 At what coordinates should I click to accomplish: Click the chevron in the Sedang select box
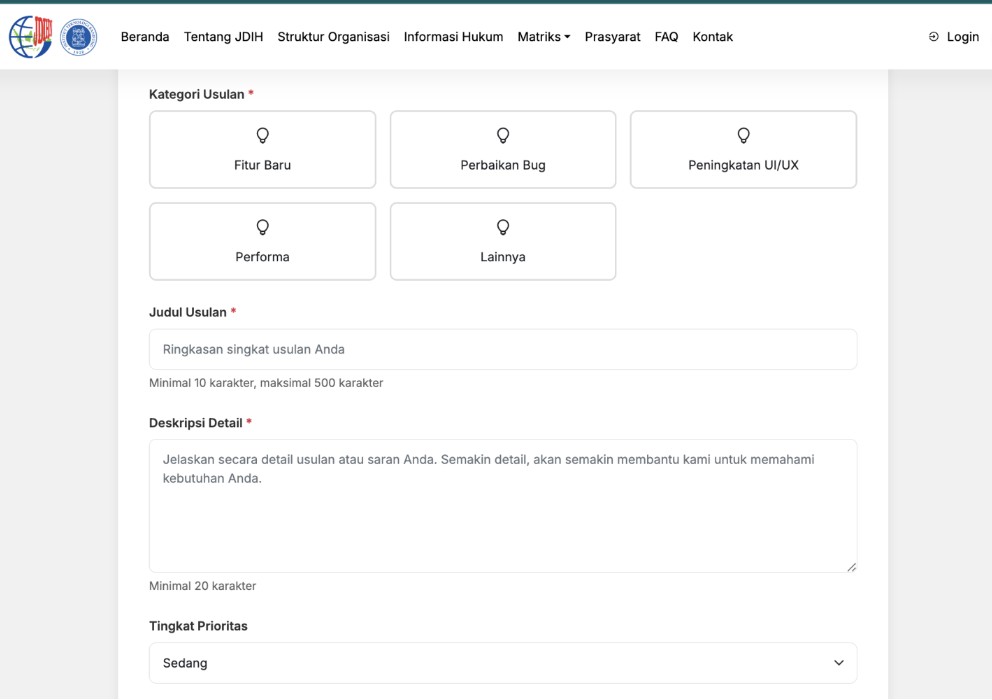pos(838,663)
